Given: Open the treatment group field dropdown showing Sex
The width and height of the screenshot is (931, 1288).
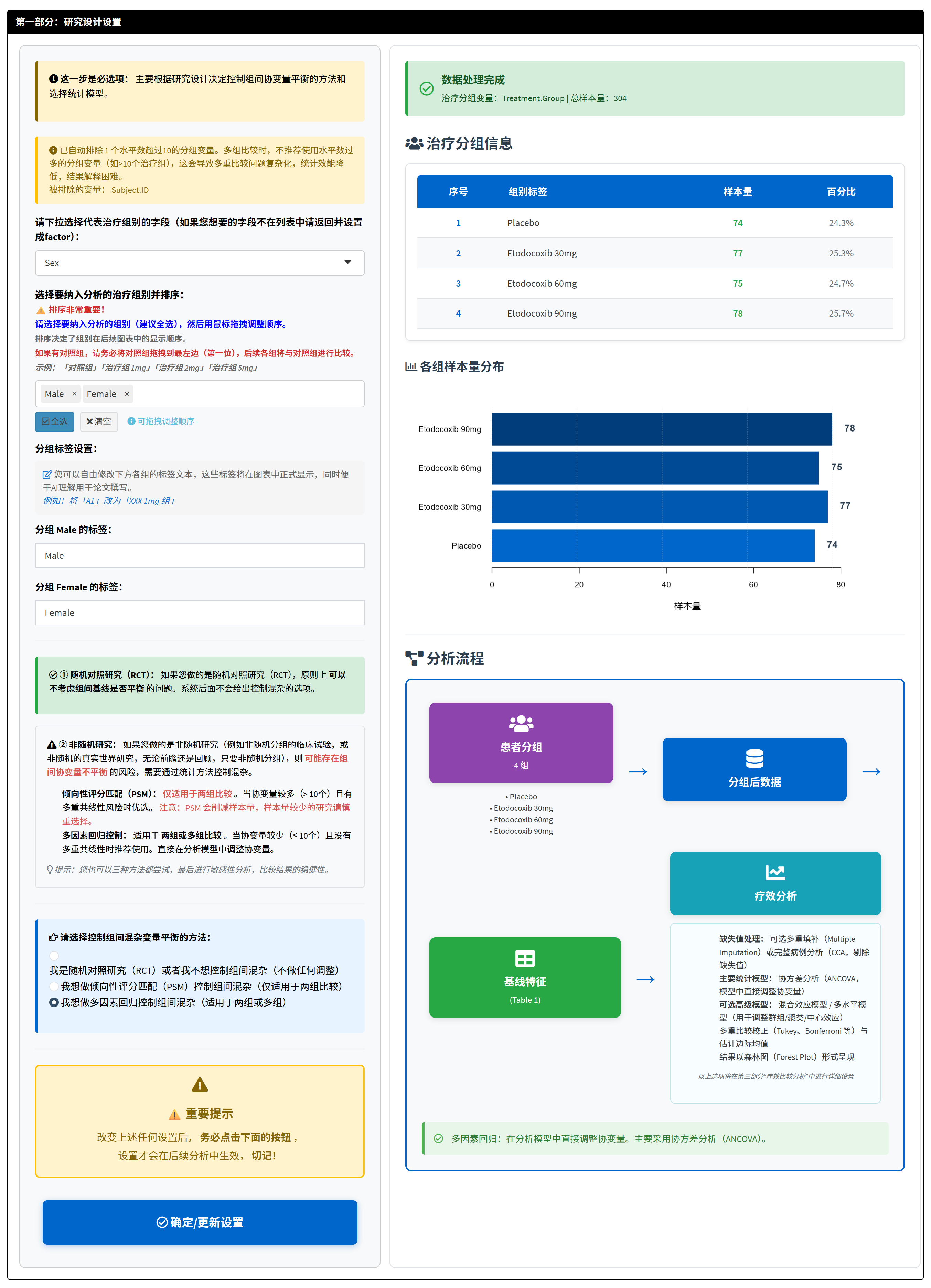Looking at the screenshot, I should click(x=193, y=262).
